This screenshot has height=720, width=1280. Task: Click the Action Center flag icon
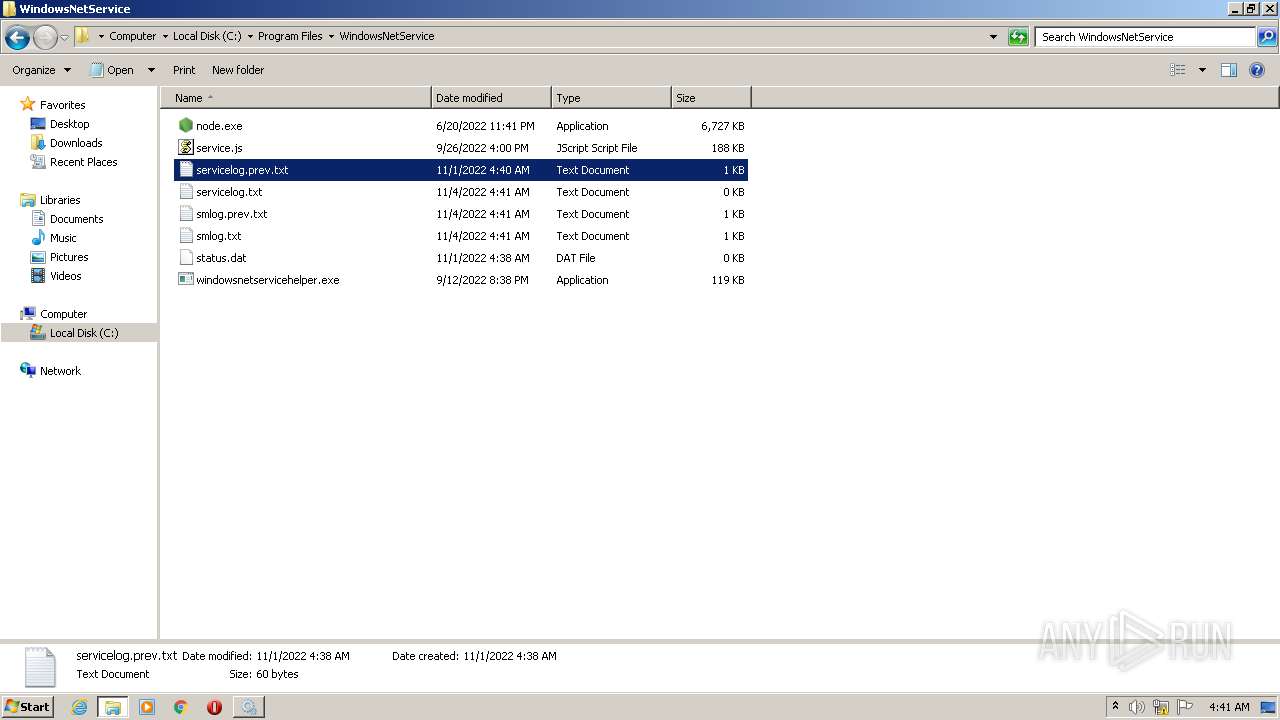tap(1185, 707)
